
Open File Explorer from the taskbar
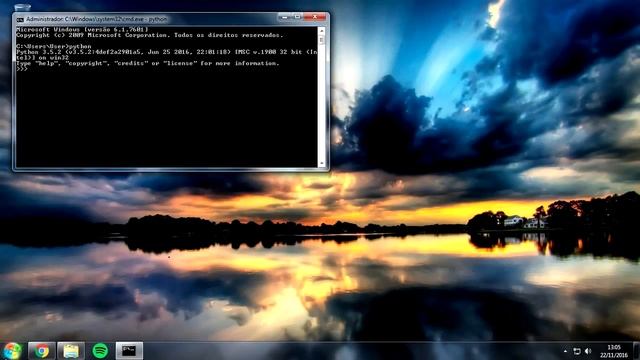(x=71, y=351)
